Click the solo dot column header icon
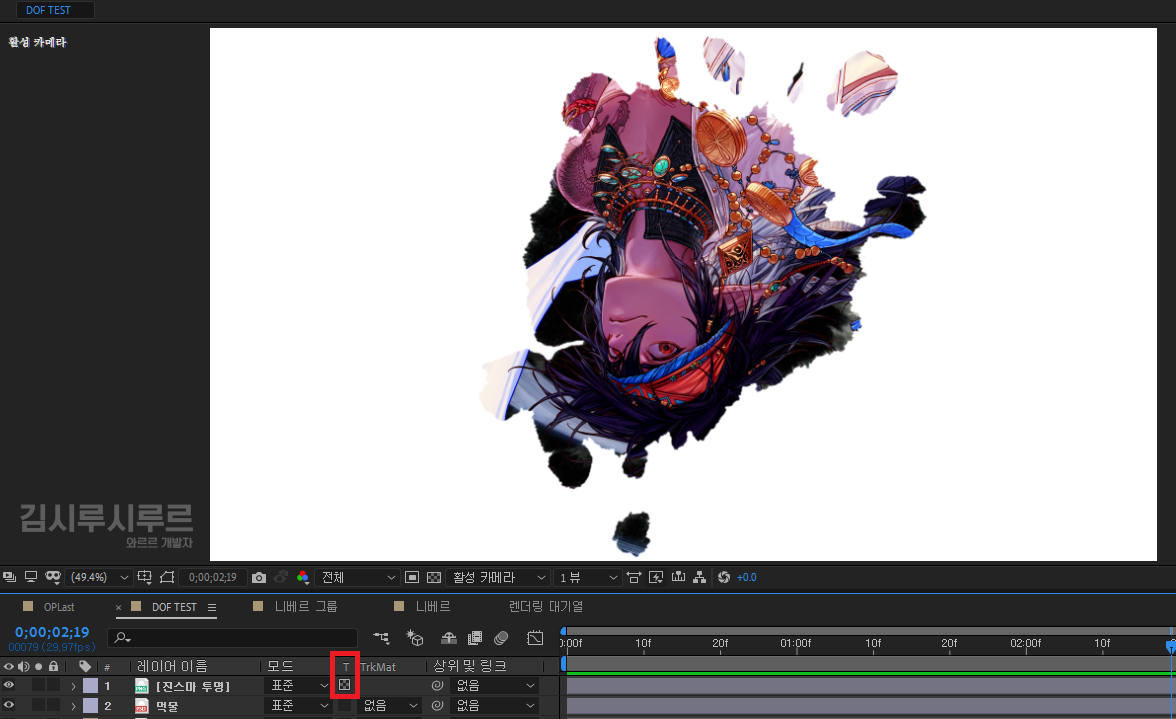Screen dimensions: 1176x719 (x=38, y=667)
